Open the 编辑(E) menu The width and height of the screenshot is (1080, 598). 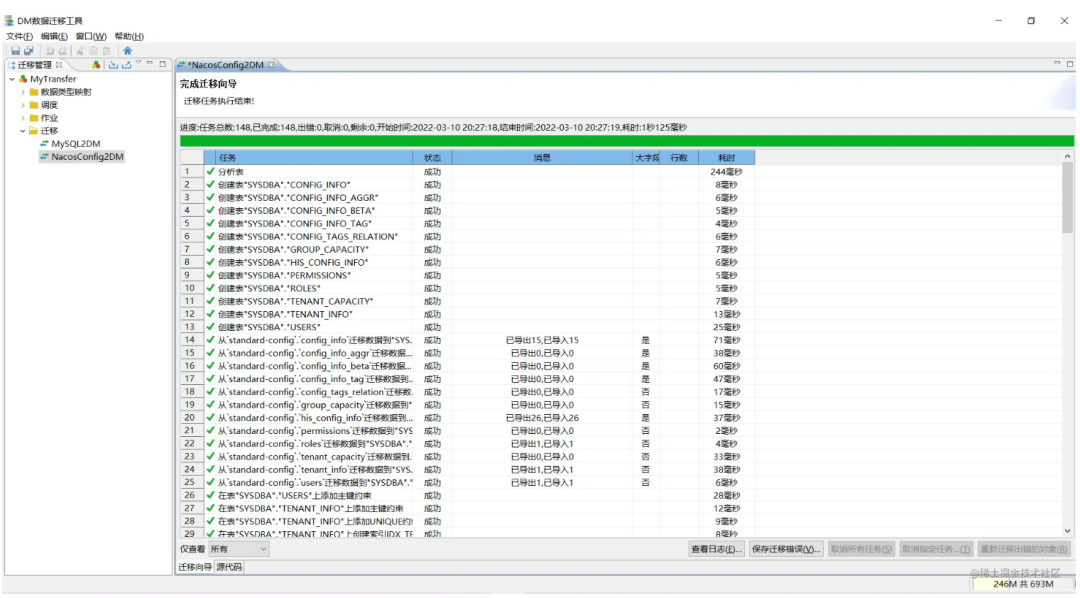54,36
